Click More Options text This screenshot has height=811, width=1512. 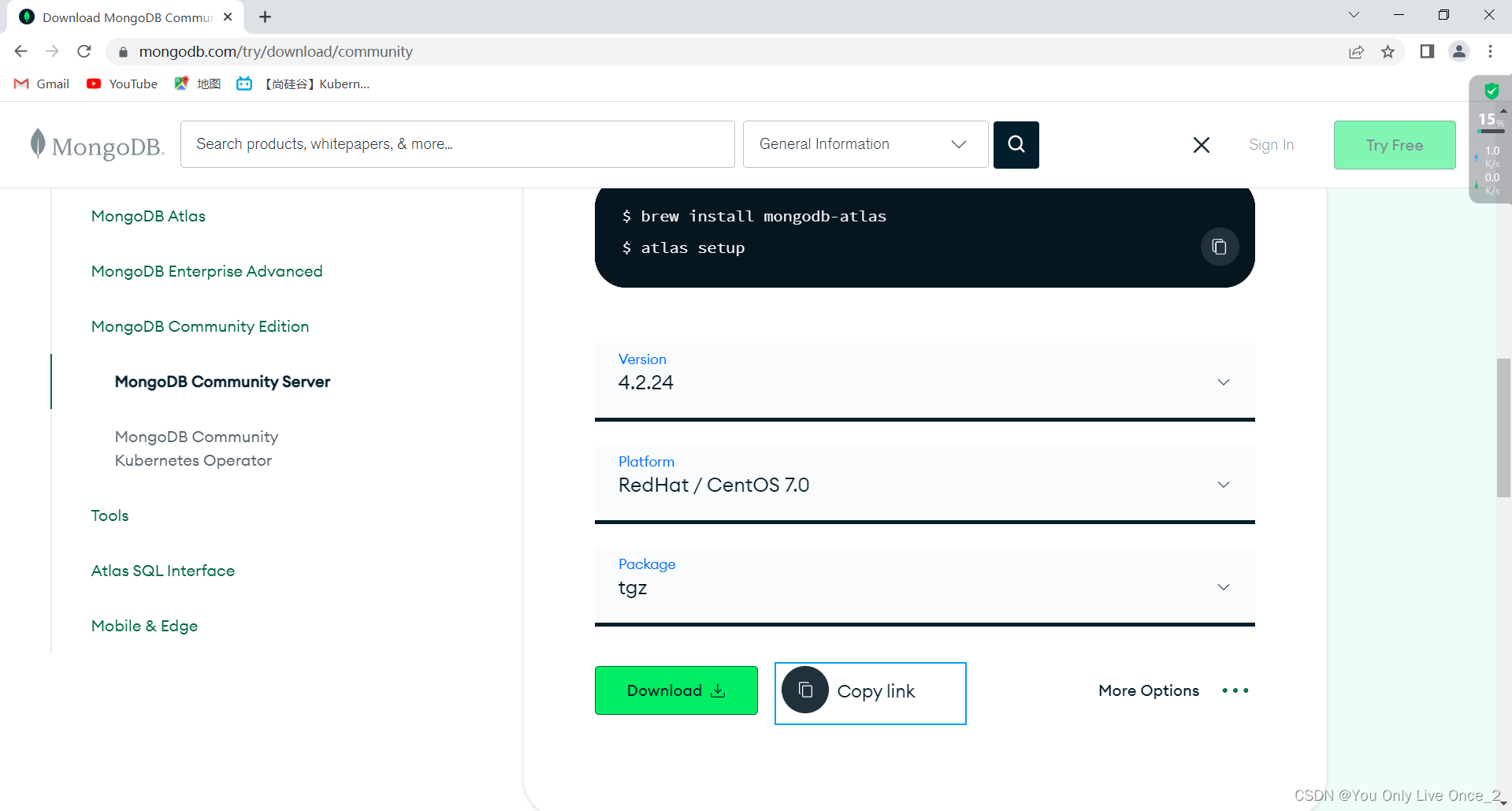point(1149,690)
